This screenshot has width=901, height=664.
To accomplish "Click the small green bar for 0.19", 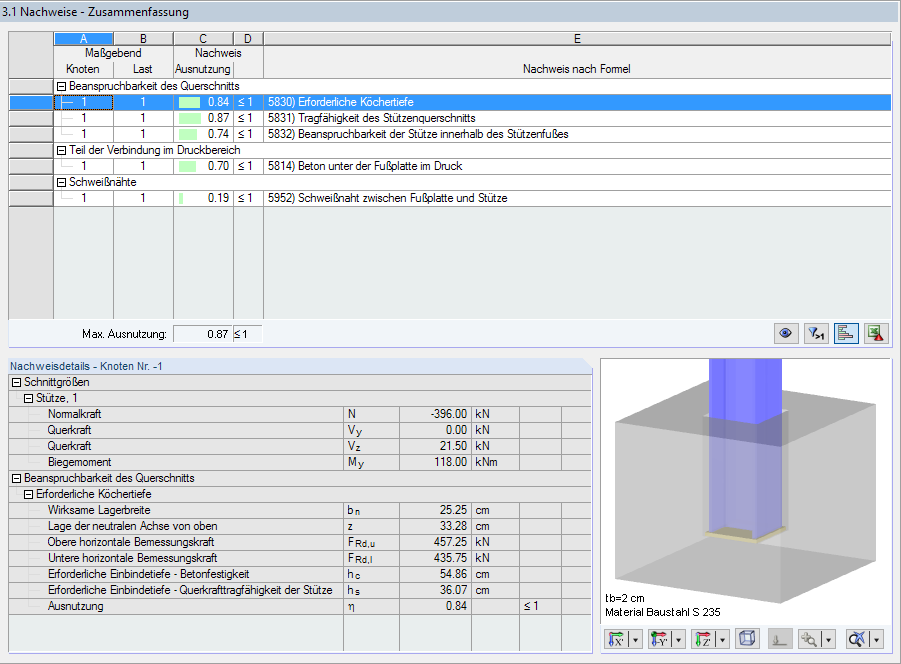I will (181, 199).
